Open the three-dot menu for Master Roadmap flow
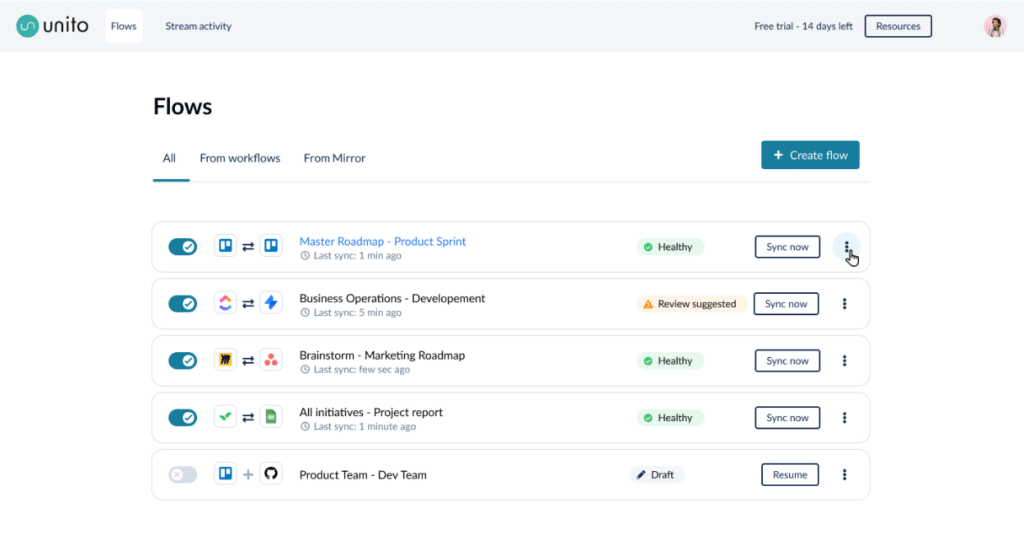This screenshot has height=536, width=1024. [846, 247]
